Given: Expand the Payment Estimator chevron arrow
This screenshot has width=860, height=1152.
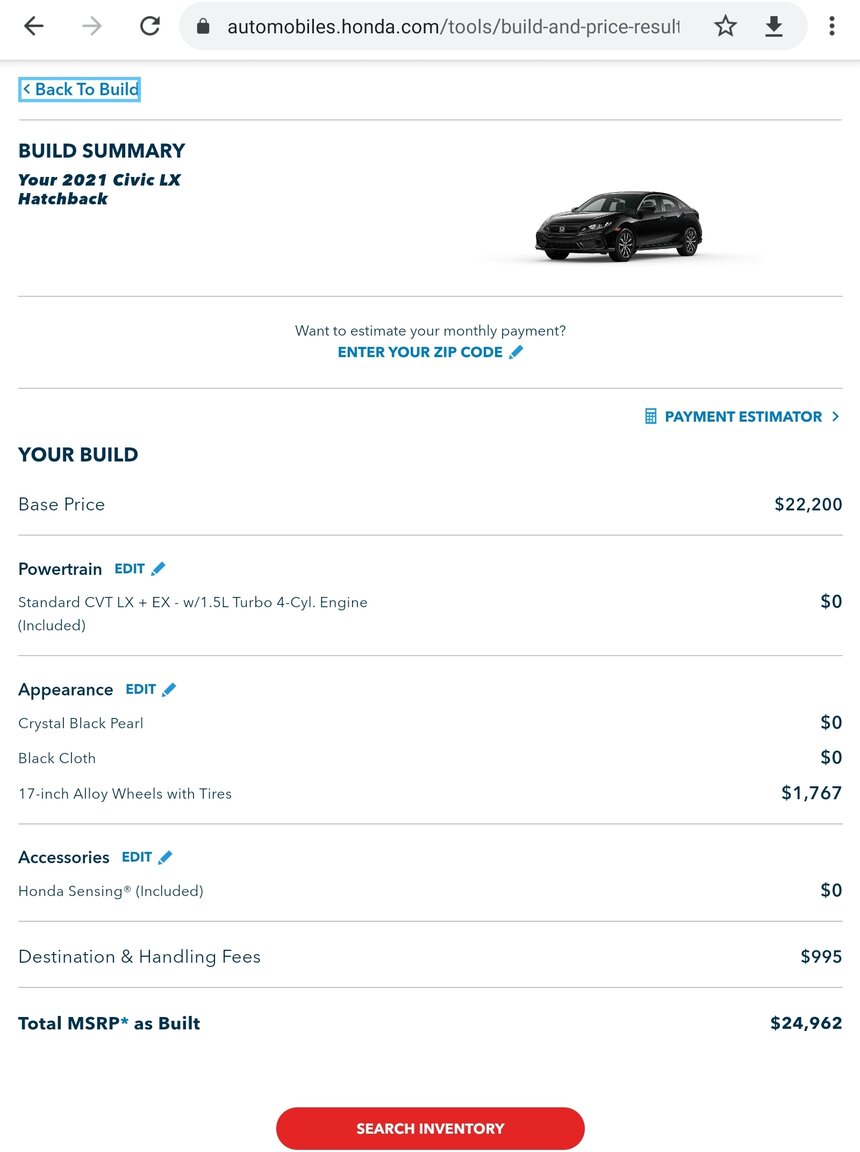Looking at the screenshot, I should [x=835, y=416].
